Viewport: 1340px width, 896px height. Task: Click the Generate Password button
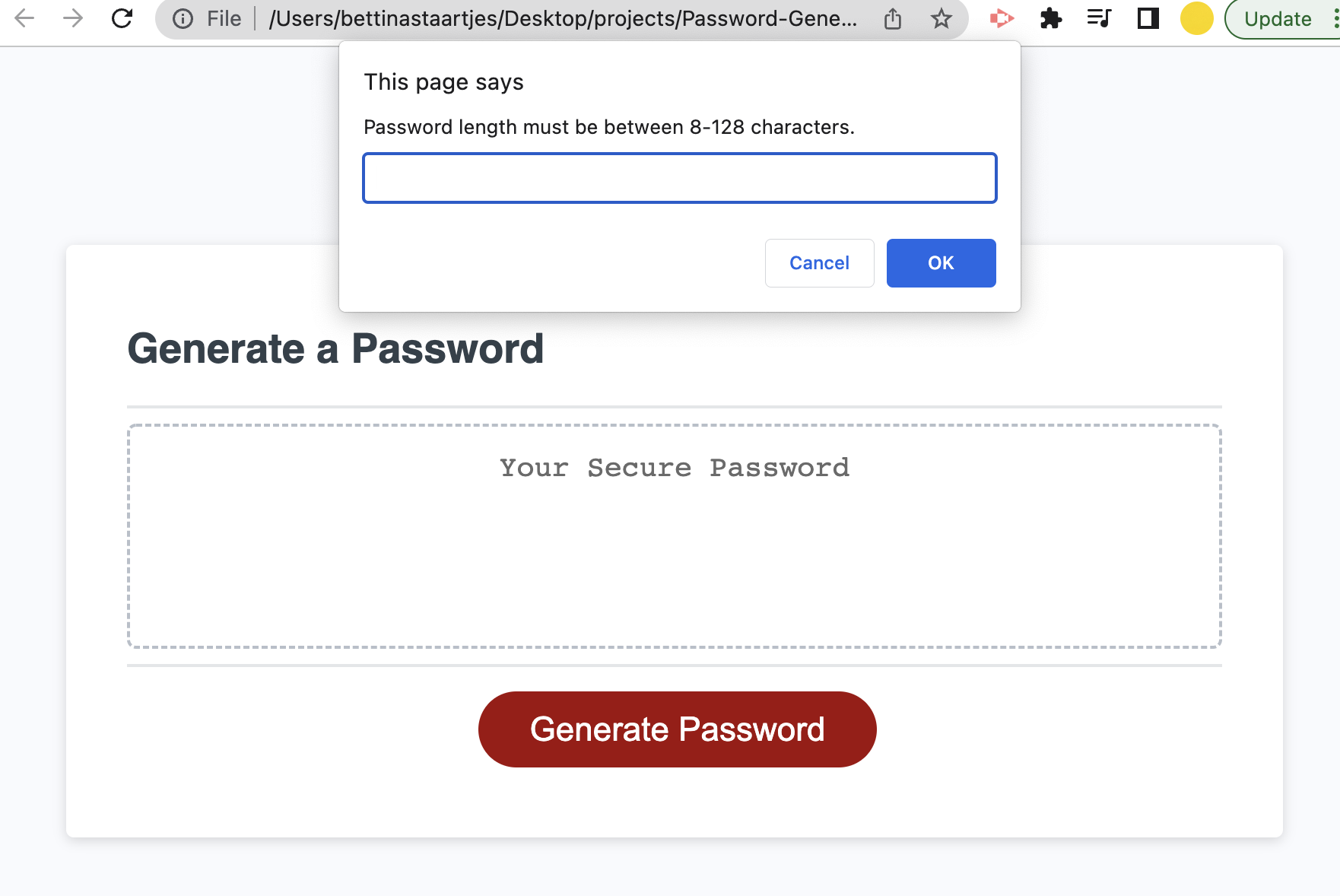[677, 729]
